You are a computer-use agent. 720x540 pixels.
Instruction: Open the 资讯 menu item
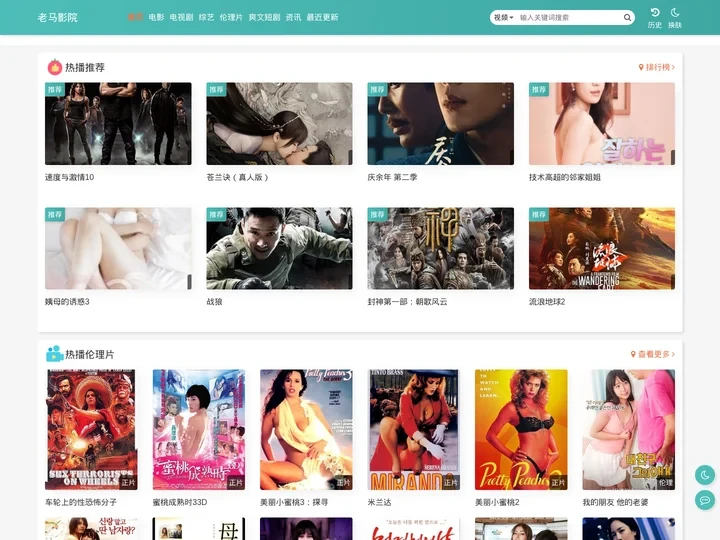(x=293, y=17)
